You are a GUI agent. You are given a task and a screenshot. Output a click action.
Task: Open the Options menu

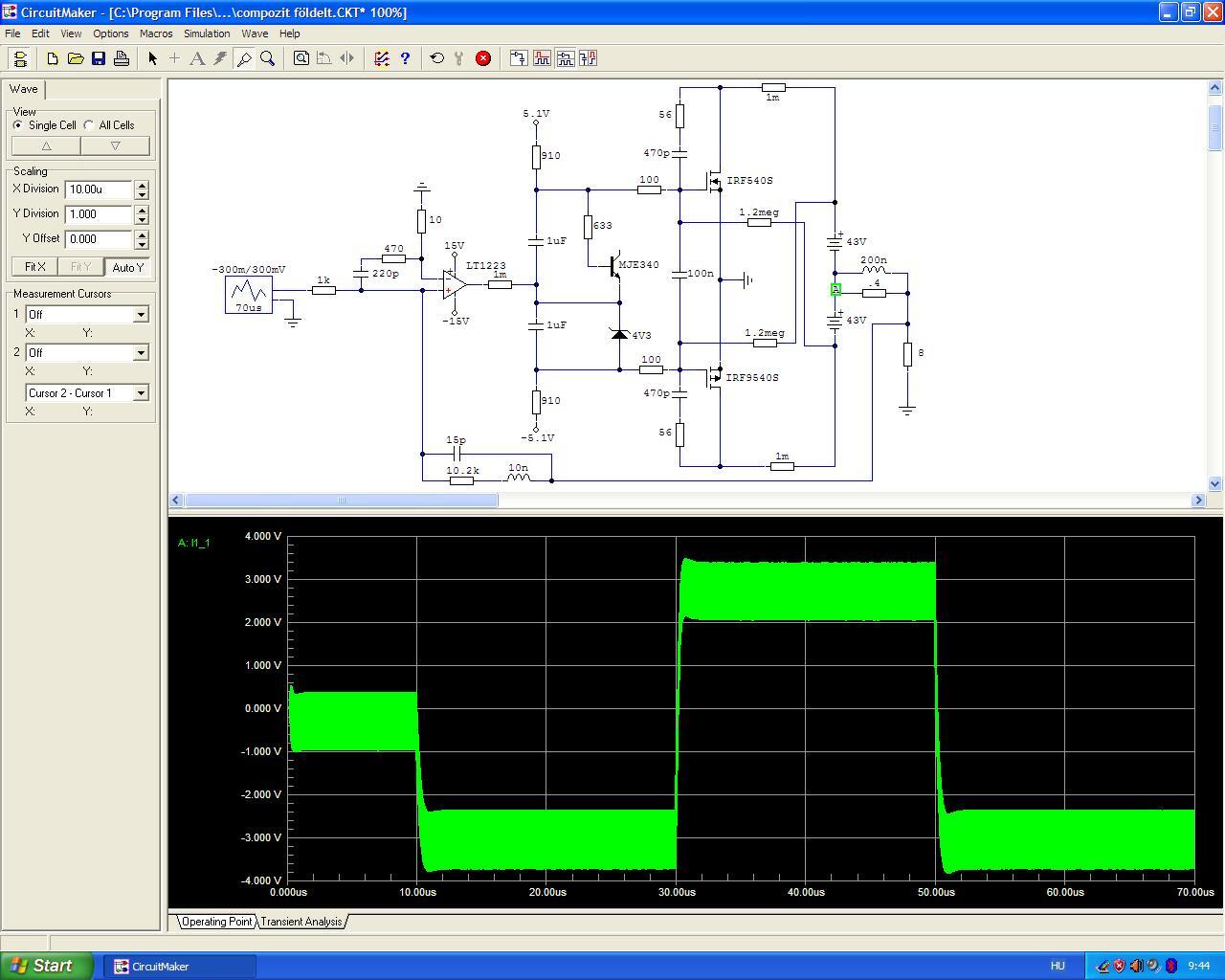(x=111, y=33)
